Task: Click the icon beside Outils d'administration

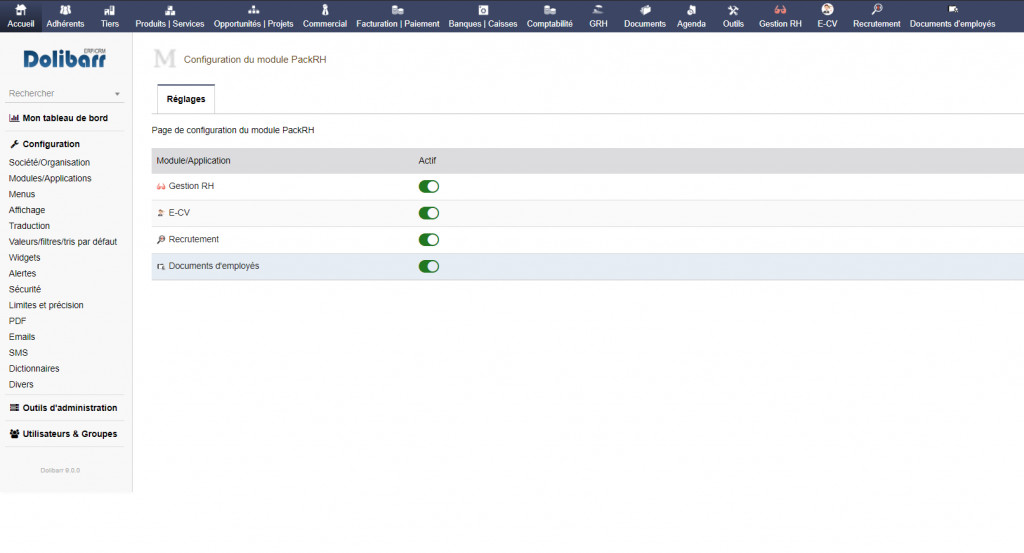Action: tap(14, 408)
